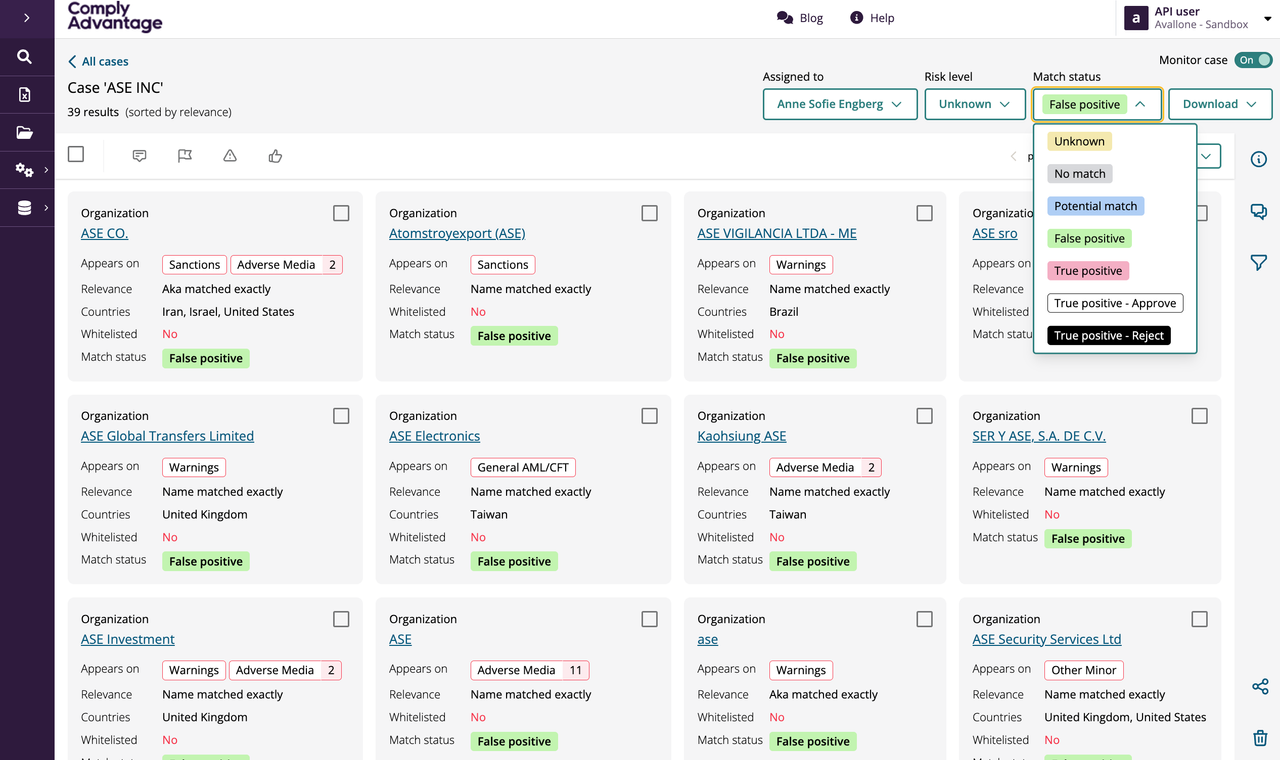The image size is (1280, 760).
Task: Choose True positive - Reject option
Action: click(1109, 335)
